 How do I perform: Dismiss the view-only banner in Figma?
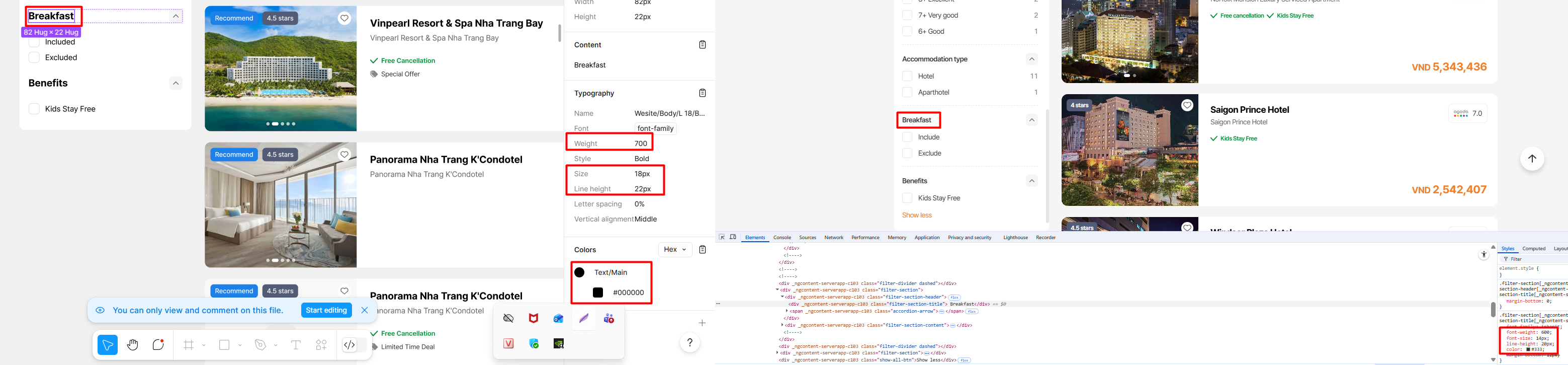pyautogui.click(x=365, y=310)
